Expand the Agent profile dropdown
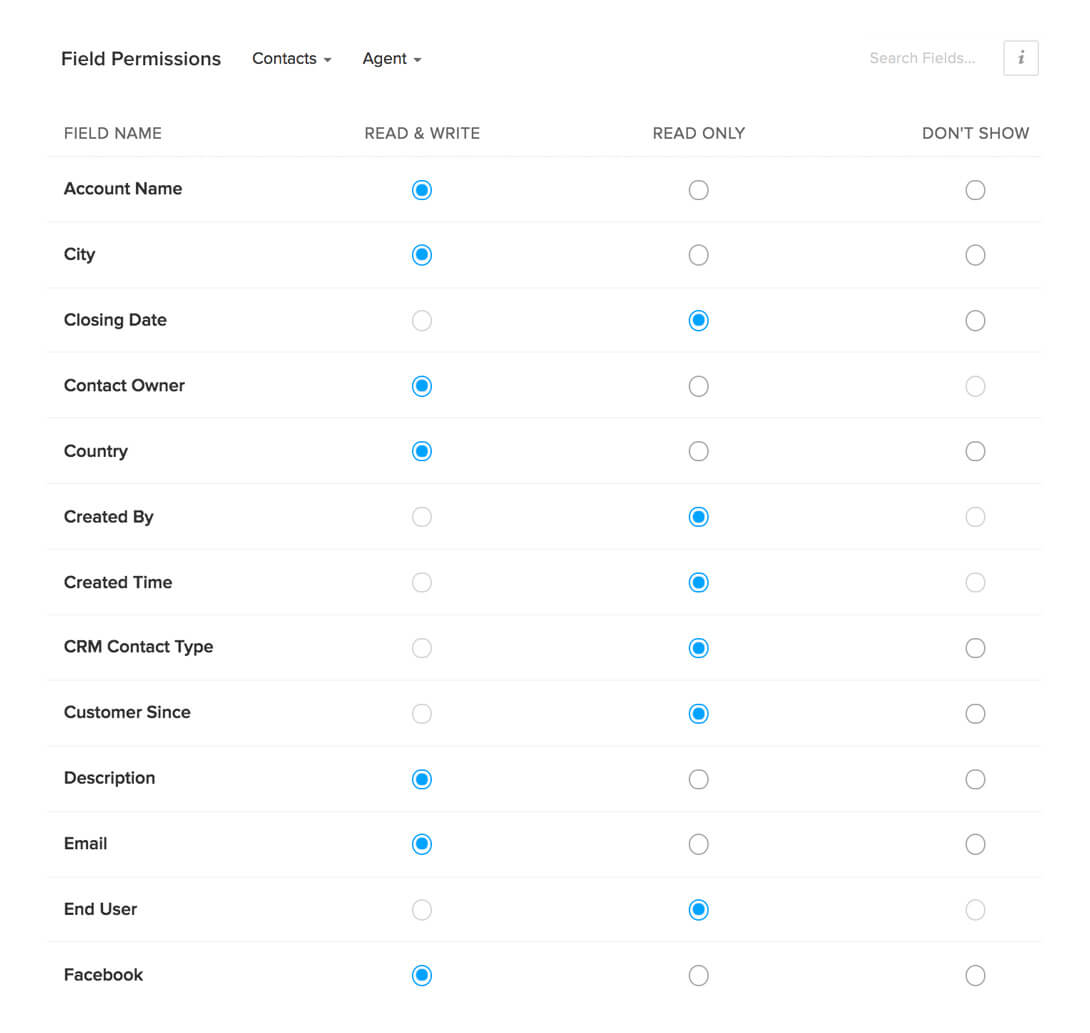 392,59
